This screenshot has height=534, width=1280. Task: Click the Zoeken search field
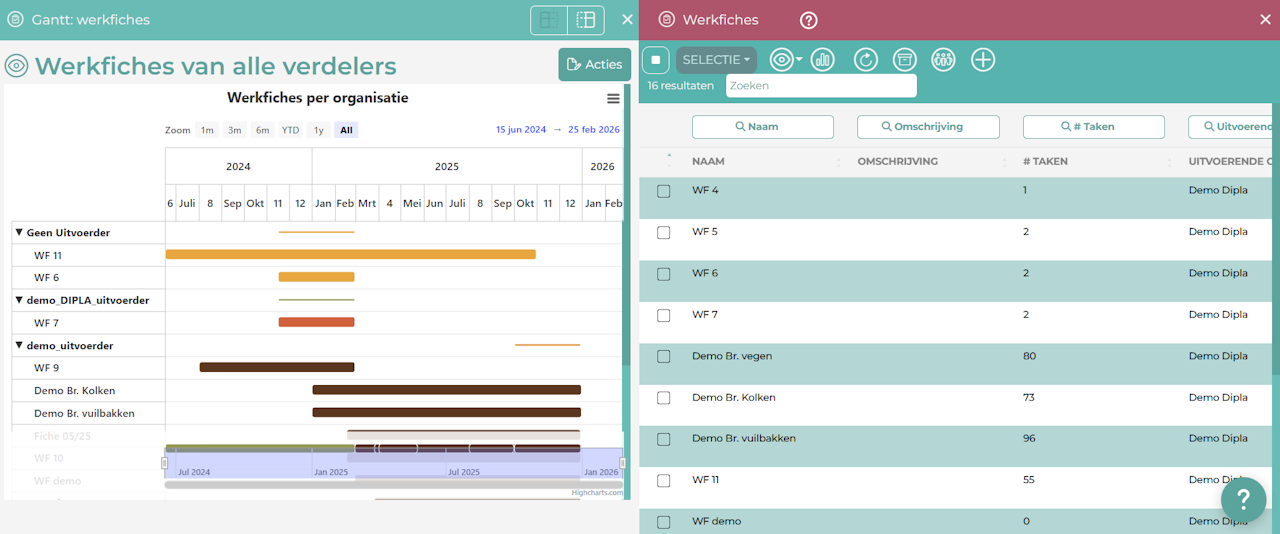(821, 86)
